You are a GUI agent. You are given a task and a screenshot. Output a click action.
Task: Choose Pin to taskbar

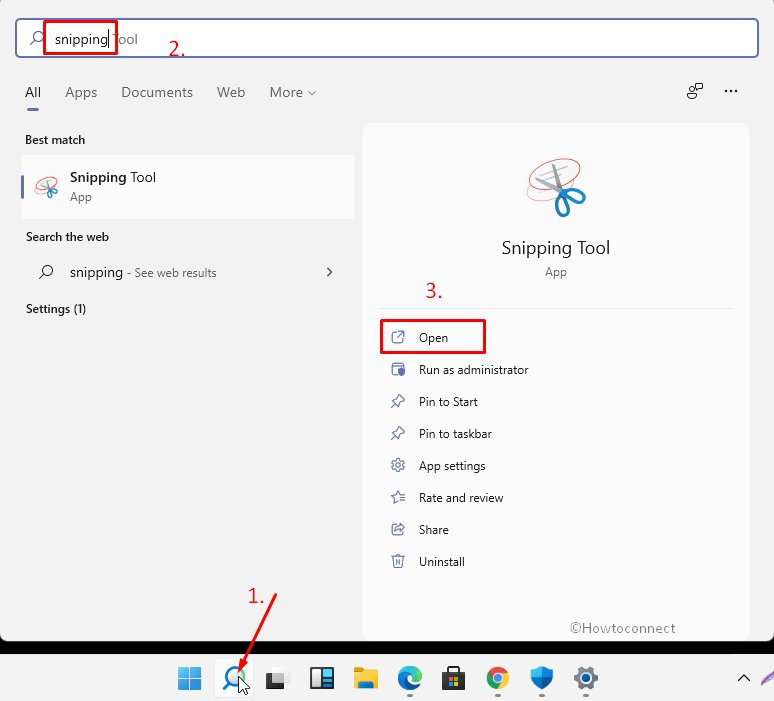[455, 434]
